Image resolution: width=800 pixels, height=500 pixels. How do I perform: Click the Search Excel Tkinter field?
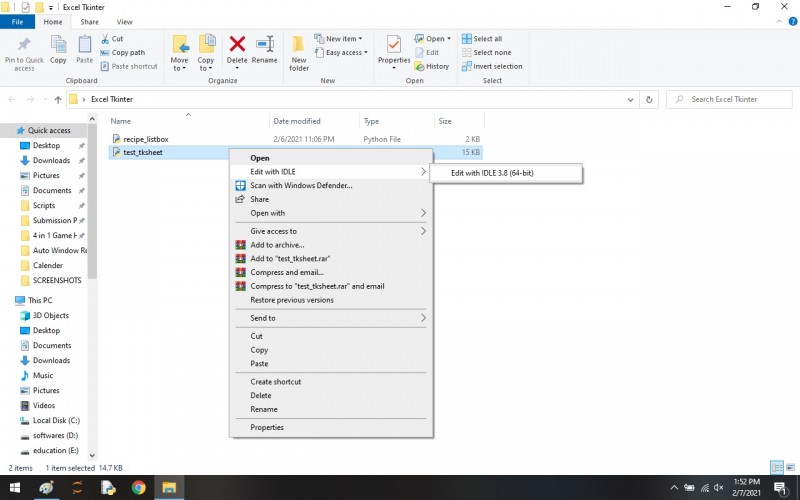730,99
